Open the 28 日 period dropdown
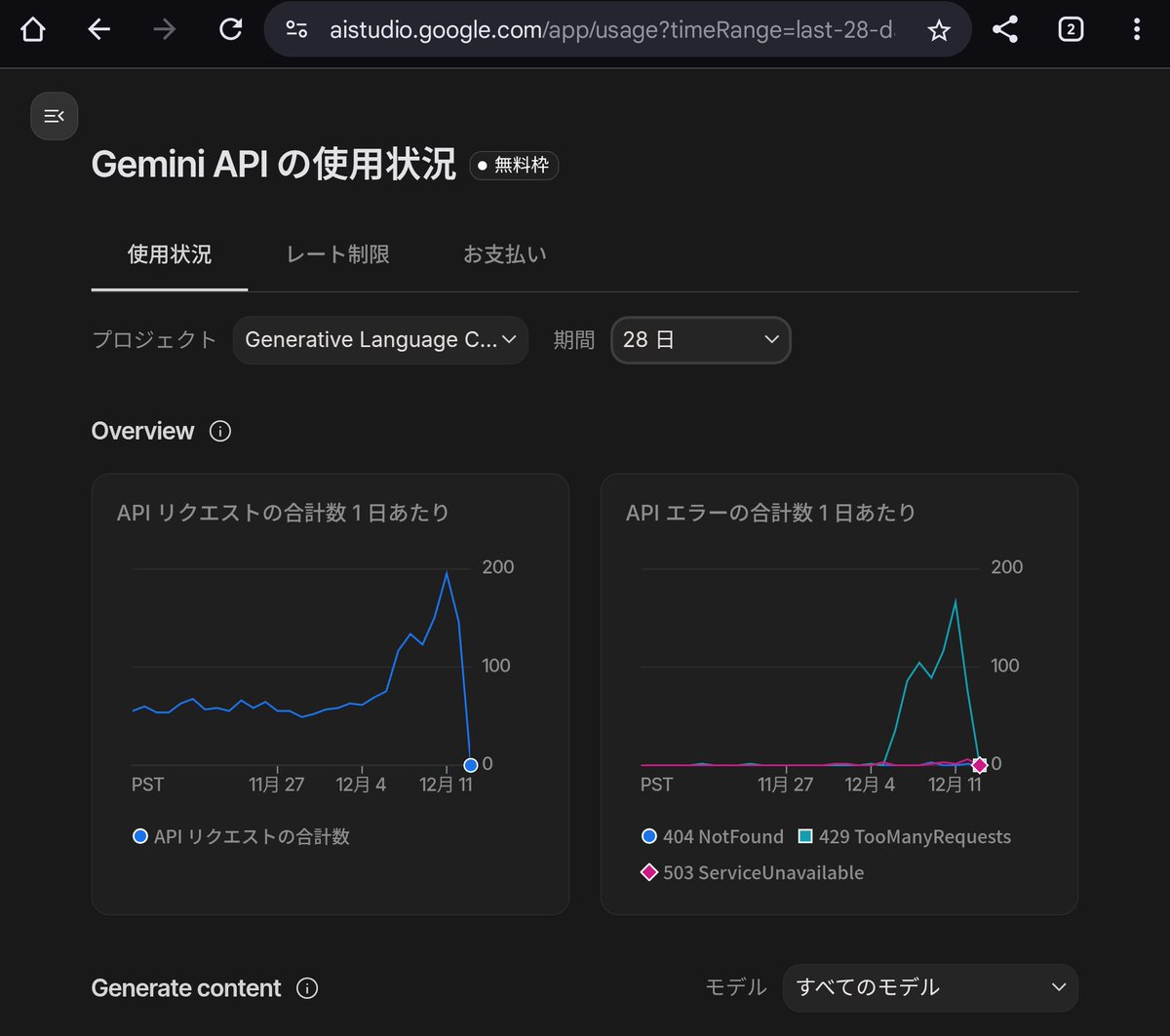The height and width of the screenshot is (1036, 1170). (x=700, y=340)
